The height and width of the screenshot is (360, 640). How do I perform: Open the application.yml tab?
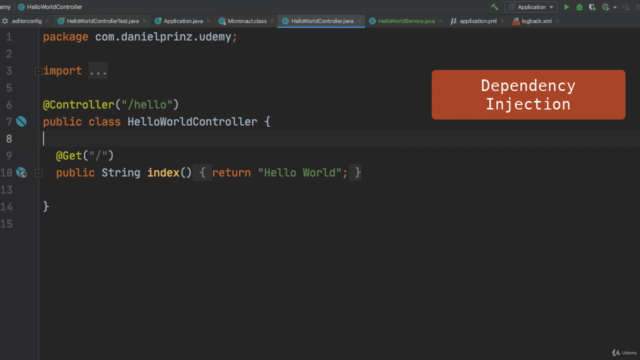(x=478, y=21)
